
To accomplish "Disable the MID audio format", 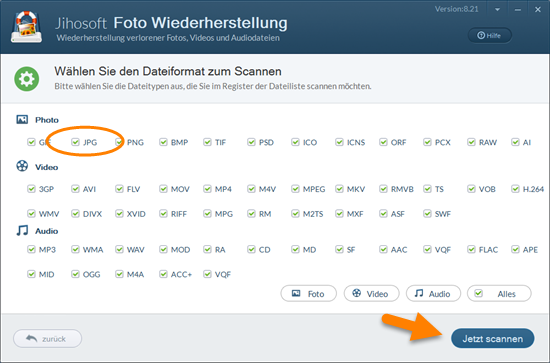I will click(31, 274).
